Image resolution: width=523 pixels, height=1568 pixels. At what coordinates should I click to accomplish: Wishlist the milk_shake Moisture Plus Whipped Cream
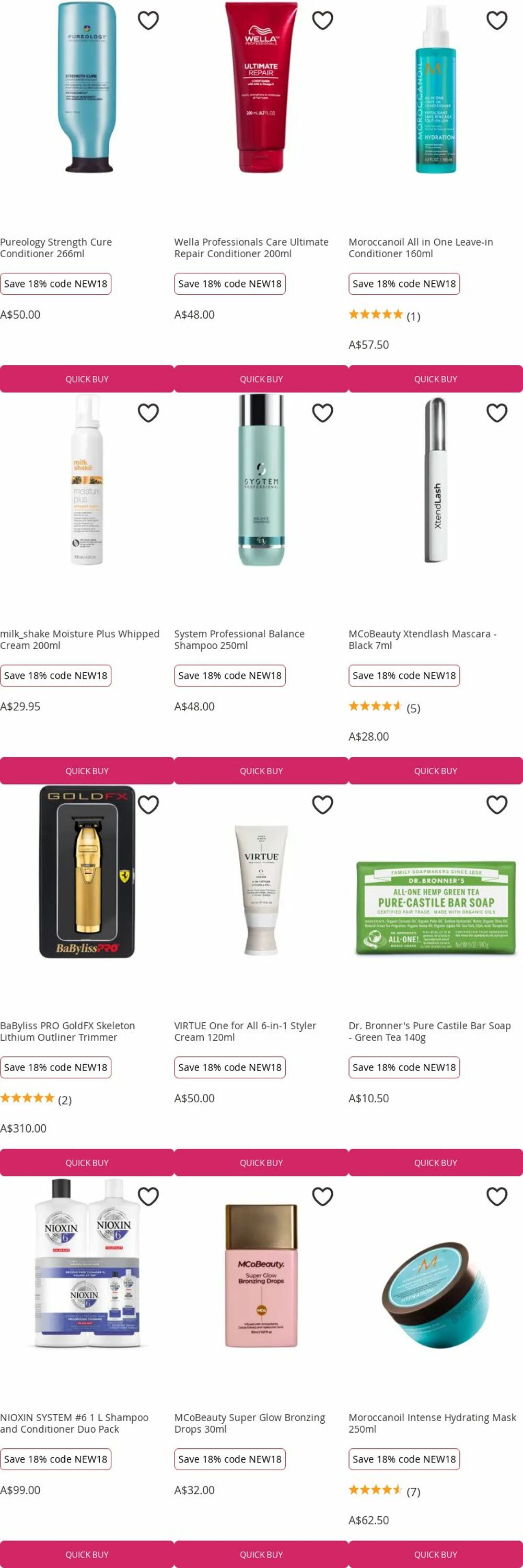click(x=148, y=413)
